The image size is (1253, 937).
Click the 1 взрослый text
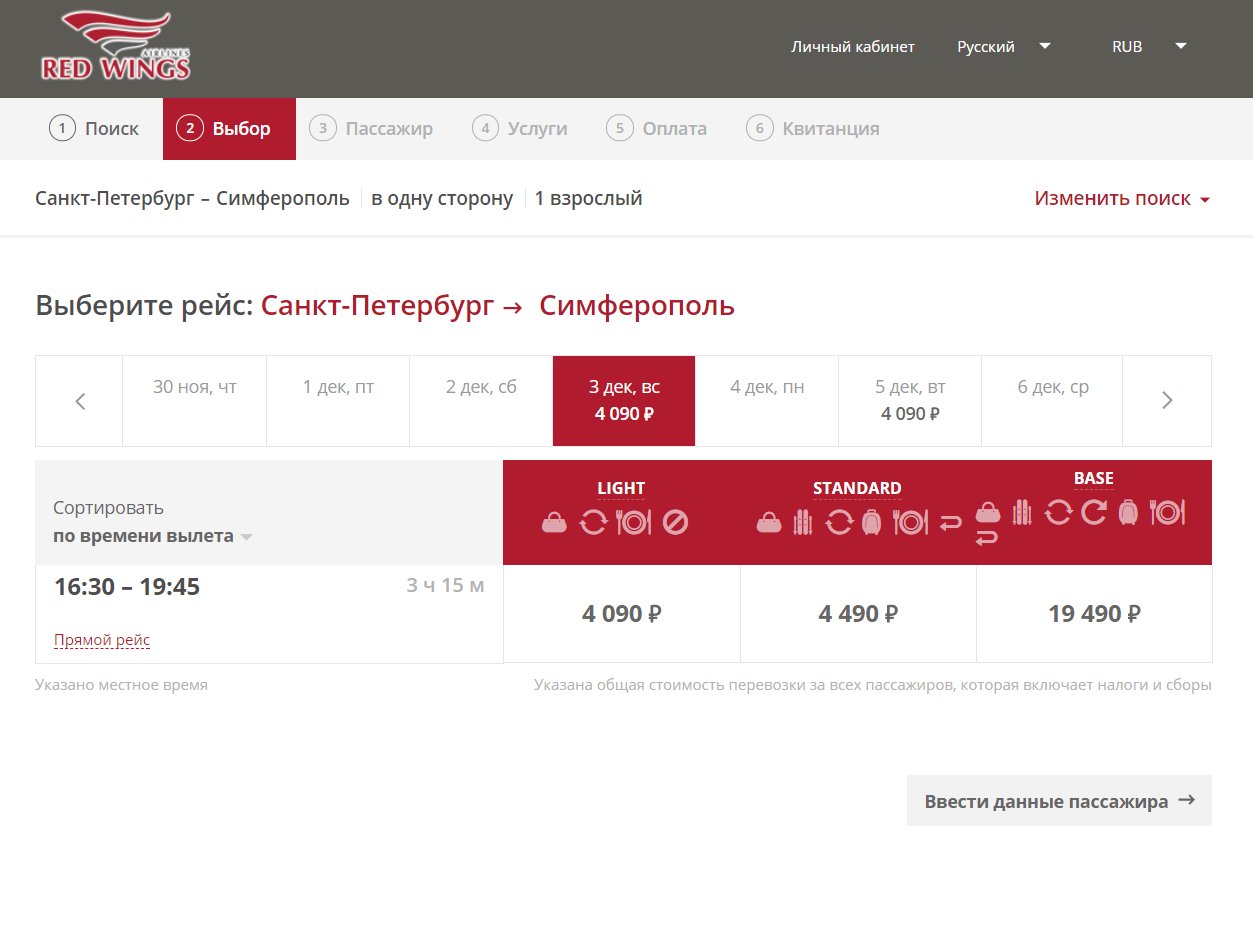589,198
